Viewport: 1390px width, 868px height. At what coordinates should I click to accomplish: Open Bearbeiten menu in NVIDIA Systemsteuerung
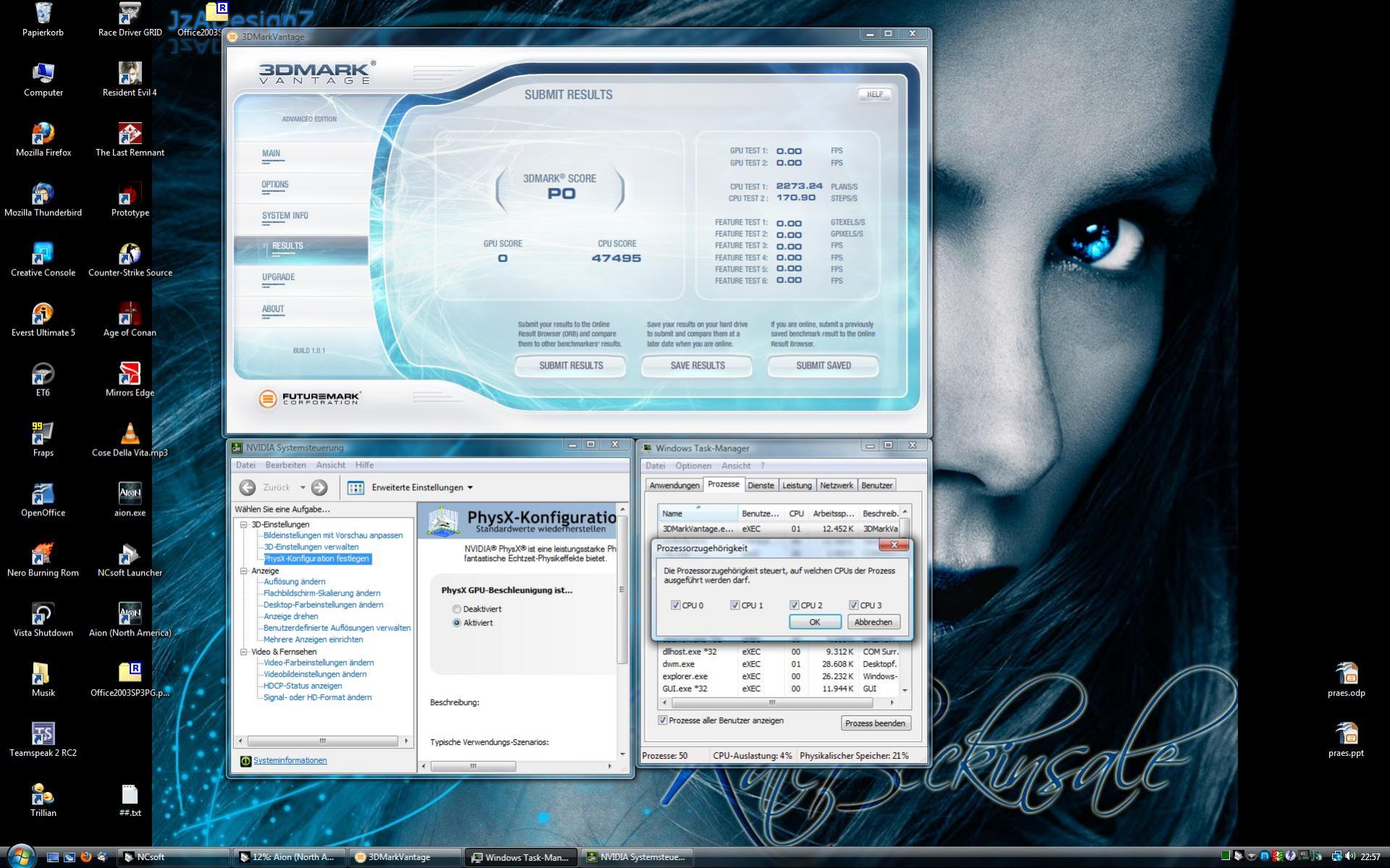click(285, 465)
